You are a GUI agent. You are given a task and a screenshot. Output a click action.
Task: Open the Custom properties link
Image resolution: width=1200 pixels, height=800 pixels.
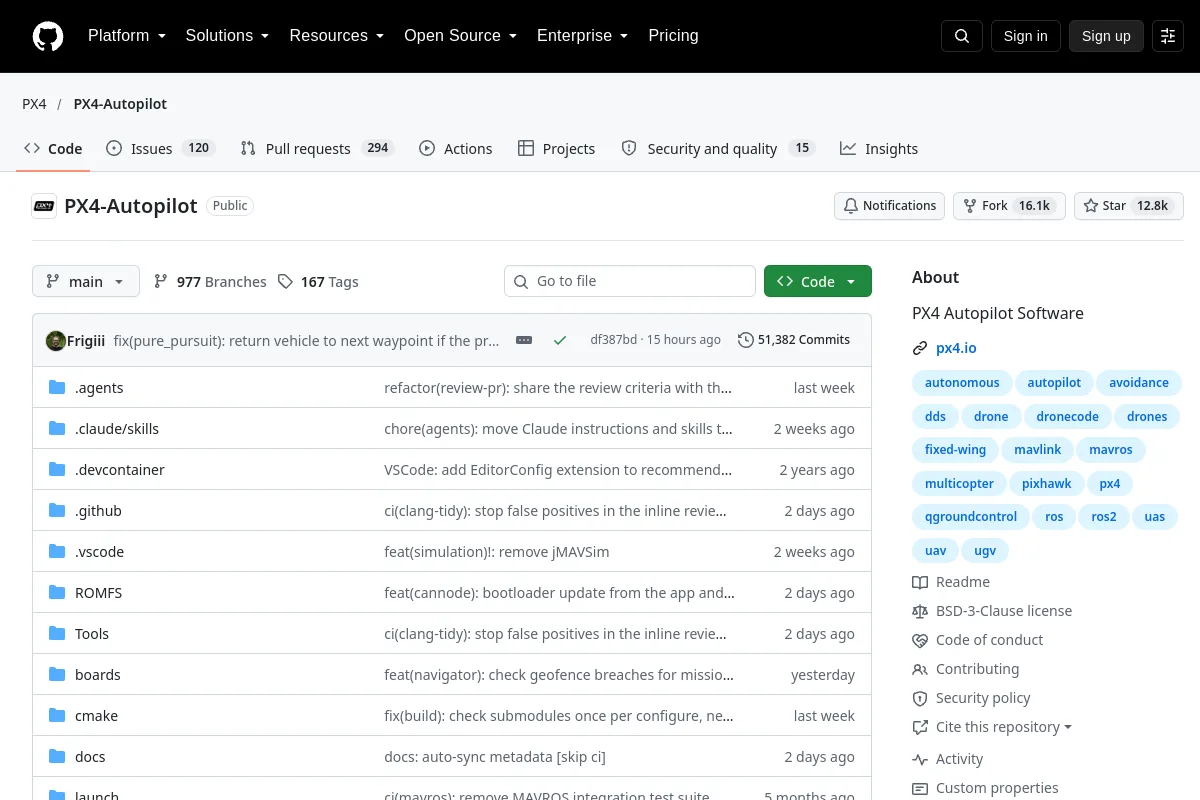point(997,788)
